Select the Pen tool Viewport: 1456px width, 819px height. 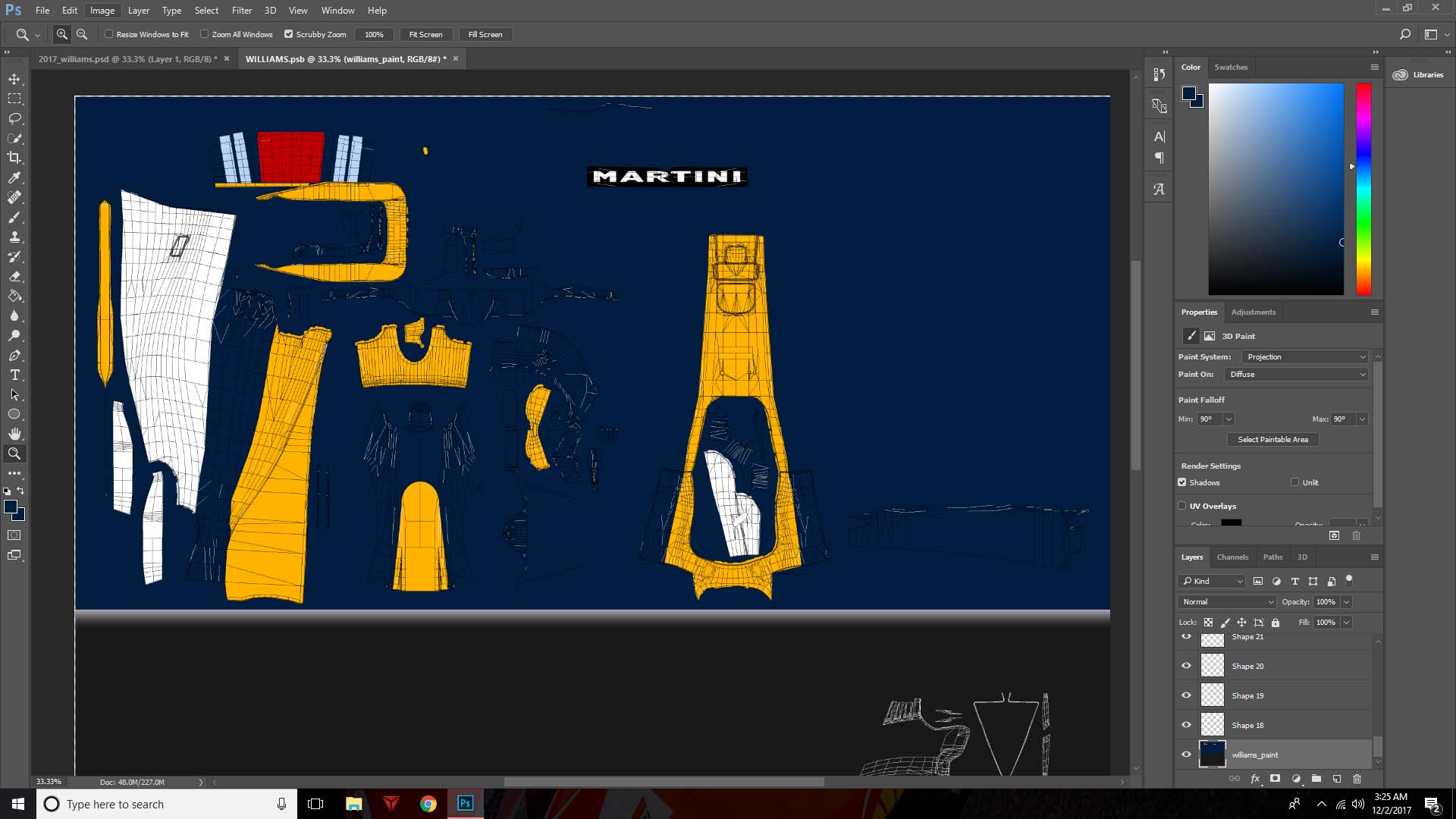point(14,355)
